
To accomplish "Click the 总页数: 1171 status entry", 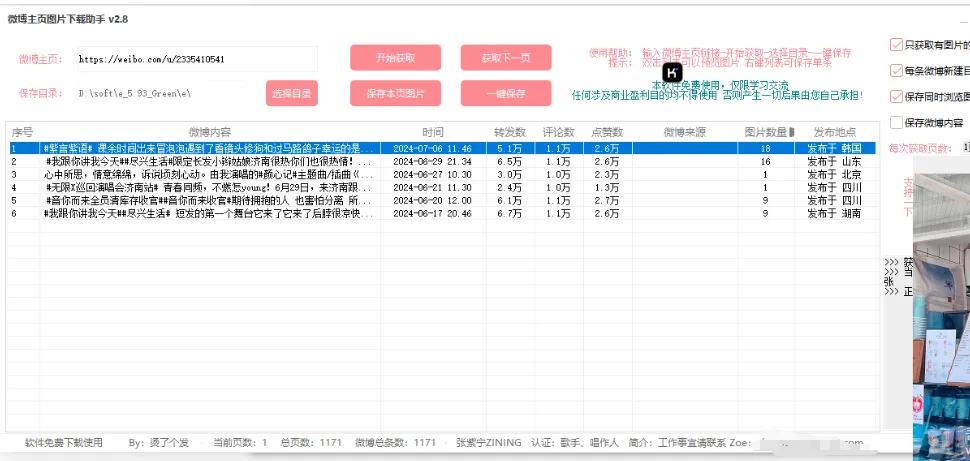I will coord(311,443).
